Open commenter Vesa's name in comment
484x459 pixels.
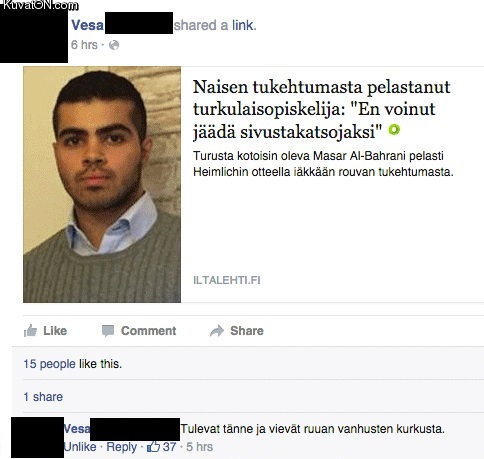(77, 429)
